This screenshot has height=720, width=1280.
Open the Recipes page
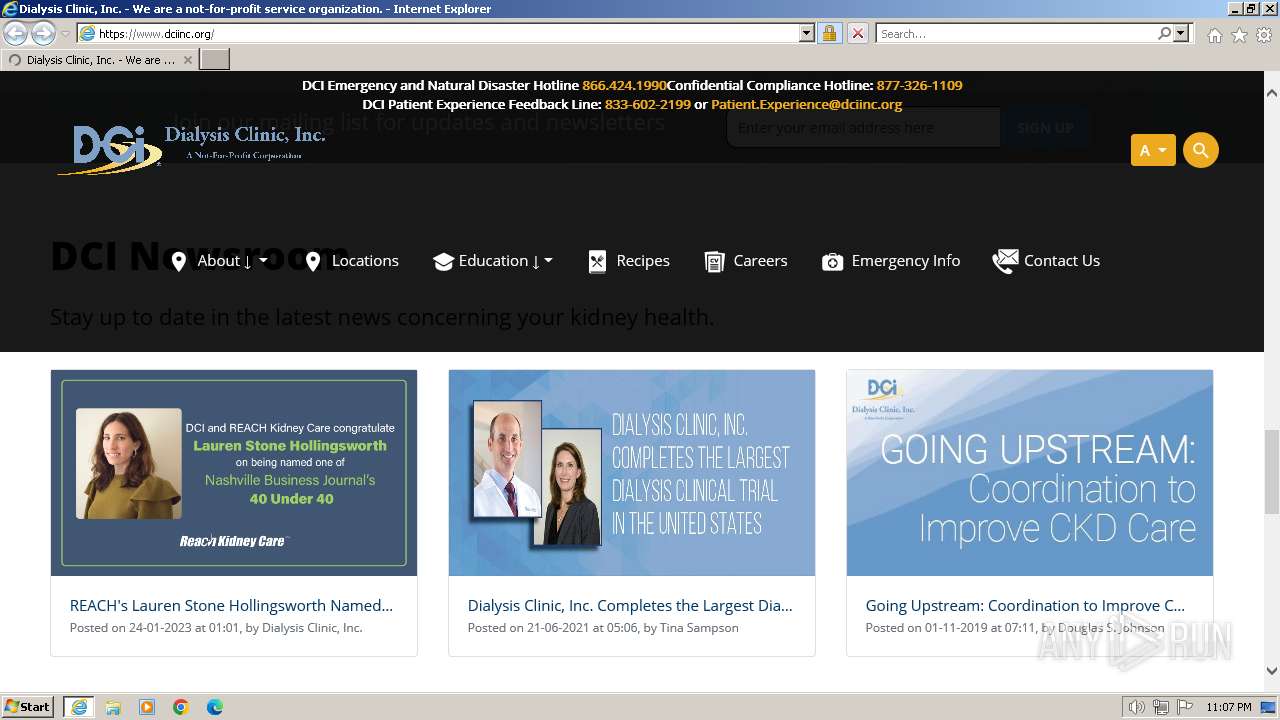[643, 261]
